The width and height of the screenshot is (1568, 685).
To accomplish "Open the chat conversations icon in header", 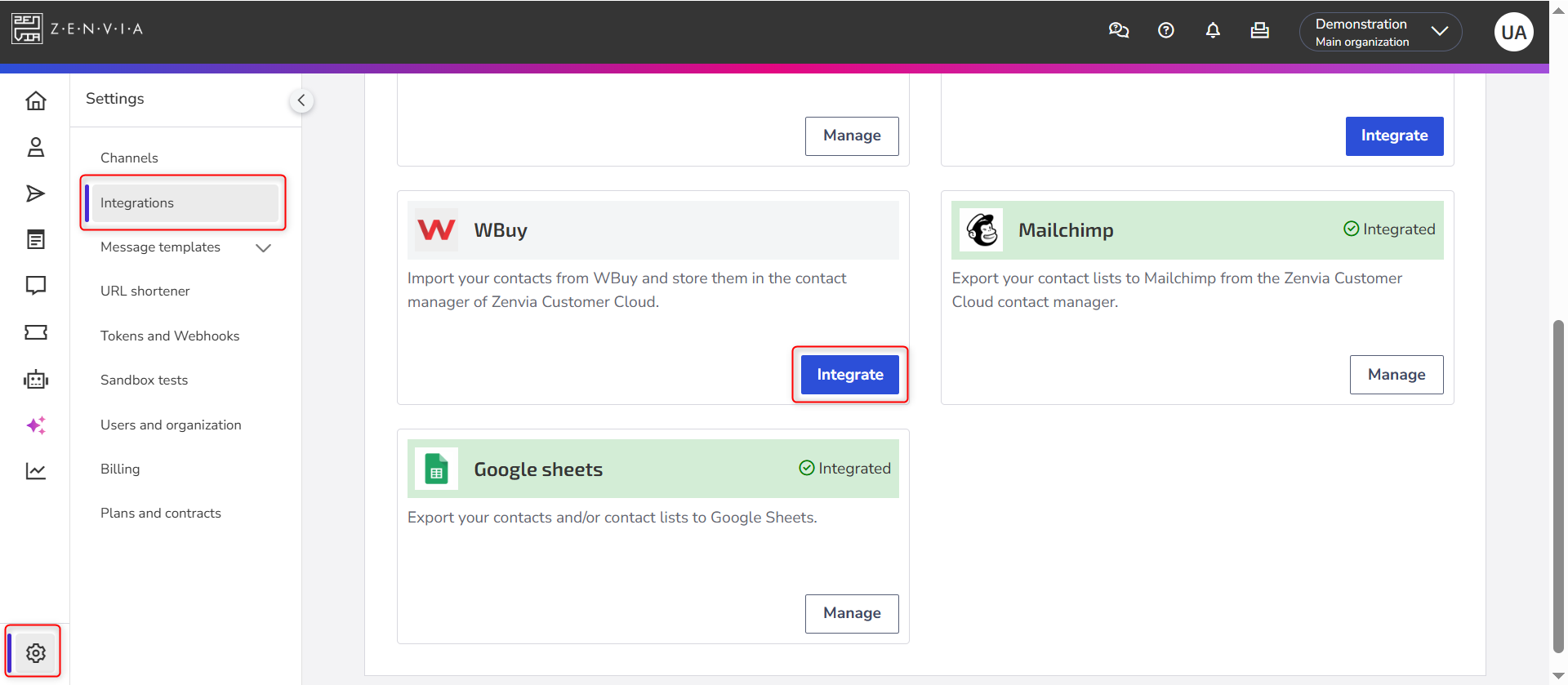I will [1119, 31].
